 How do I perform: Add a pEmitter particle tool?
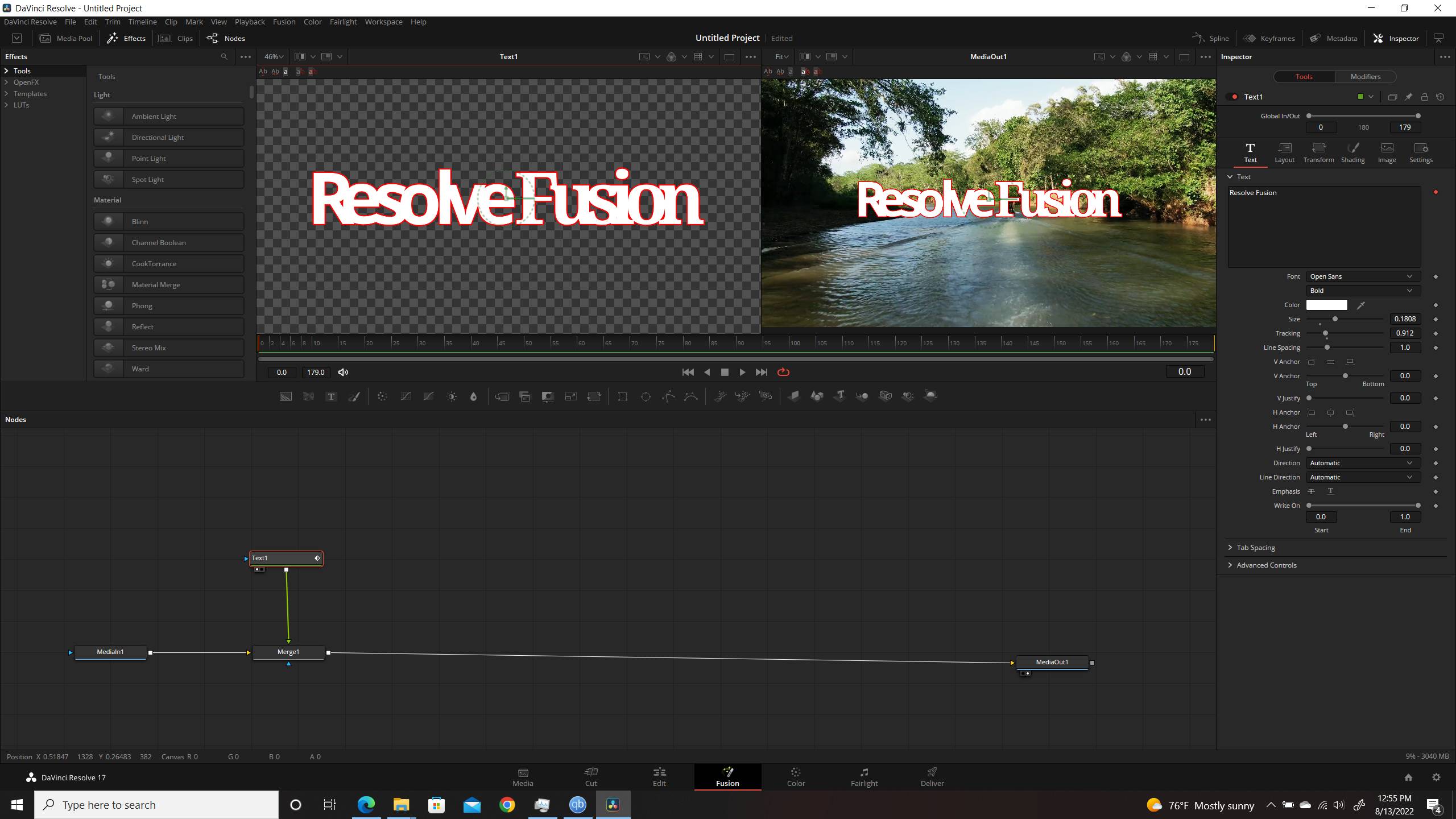[720, 396]
